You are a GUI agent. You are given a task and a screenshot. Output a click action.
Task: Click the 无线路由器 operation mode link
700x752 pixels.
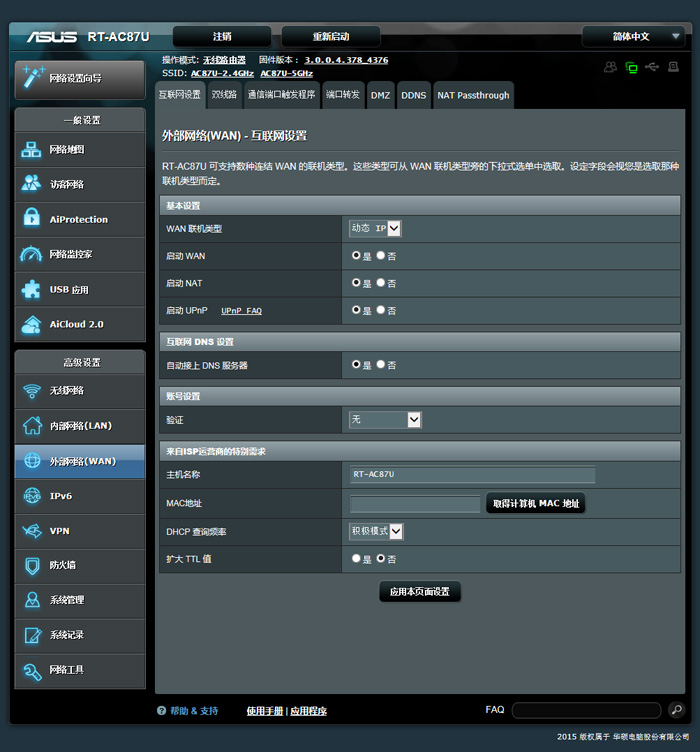tap(224, 60)
